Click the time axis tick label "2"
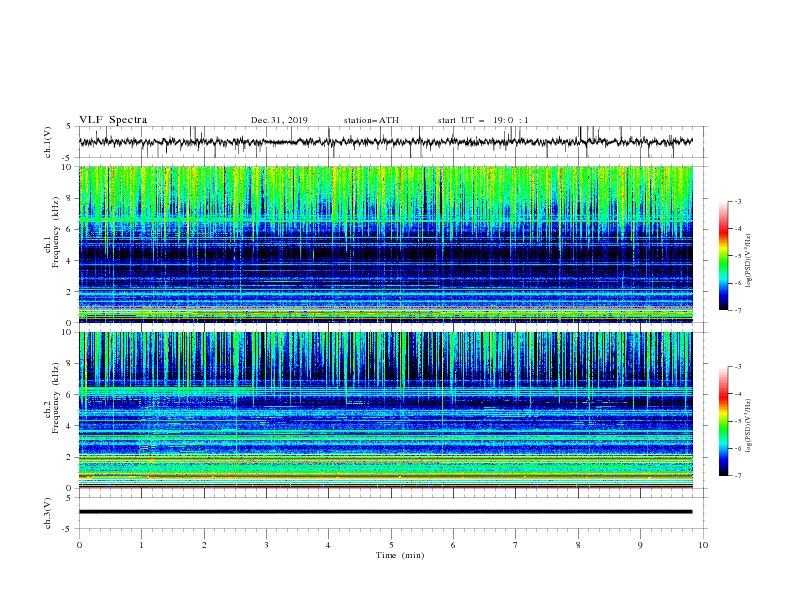The width and height of the screenshot is (792, 612). tap(204, 545)
